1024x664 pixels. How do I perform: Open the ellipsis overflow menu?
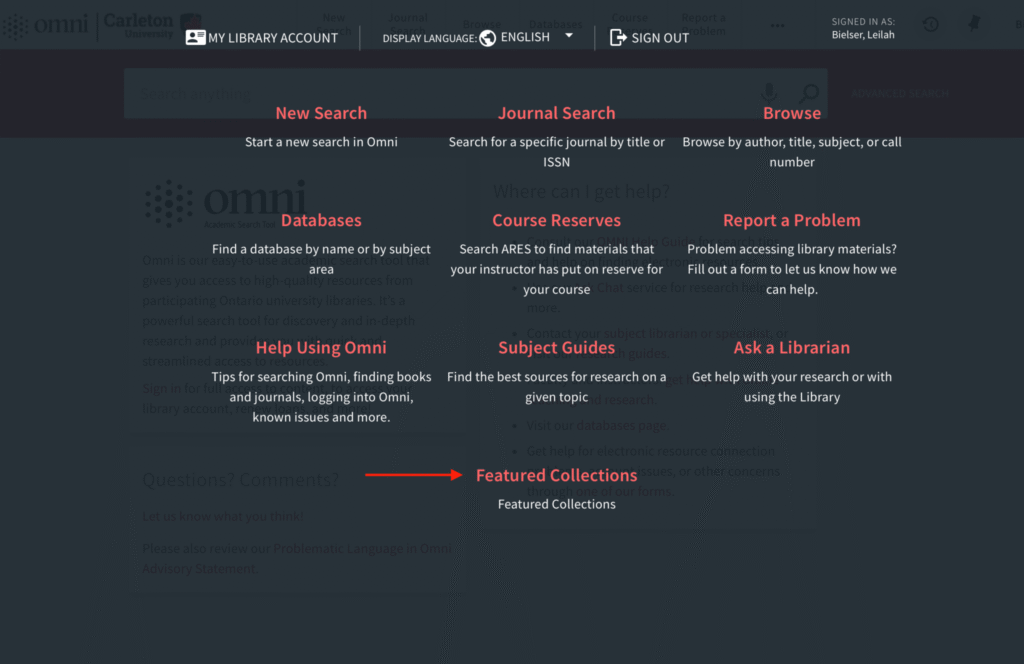tap(777, 27)
